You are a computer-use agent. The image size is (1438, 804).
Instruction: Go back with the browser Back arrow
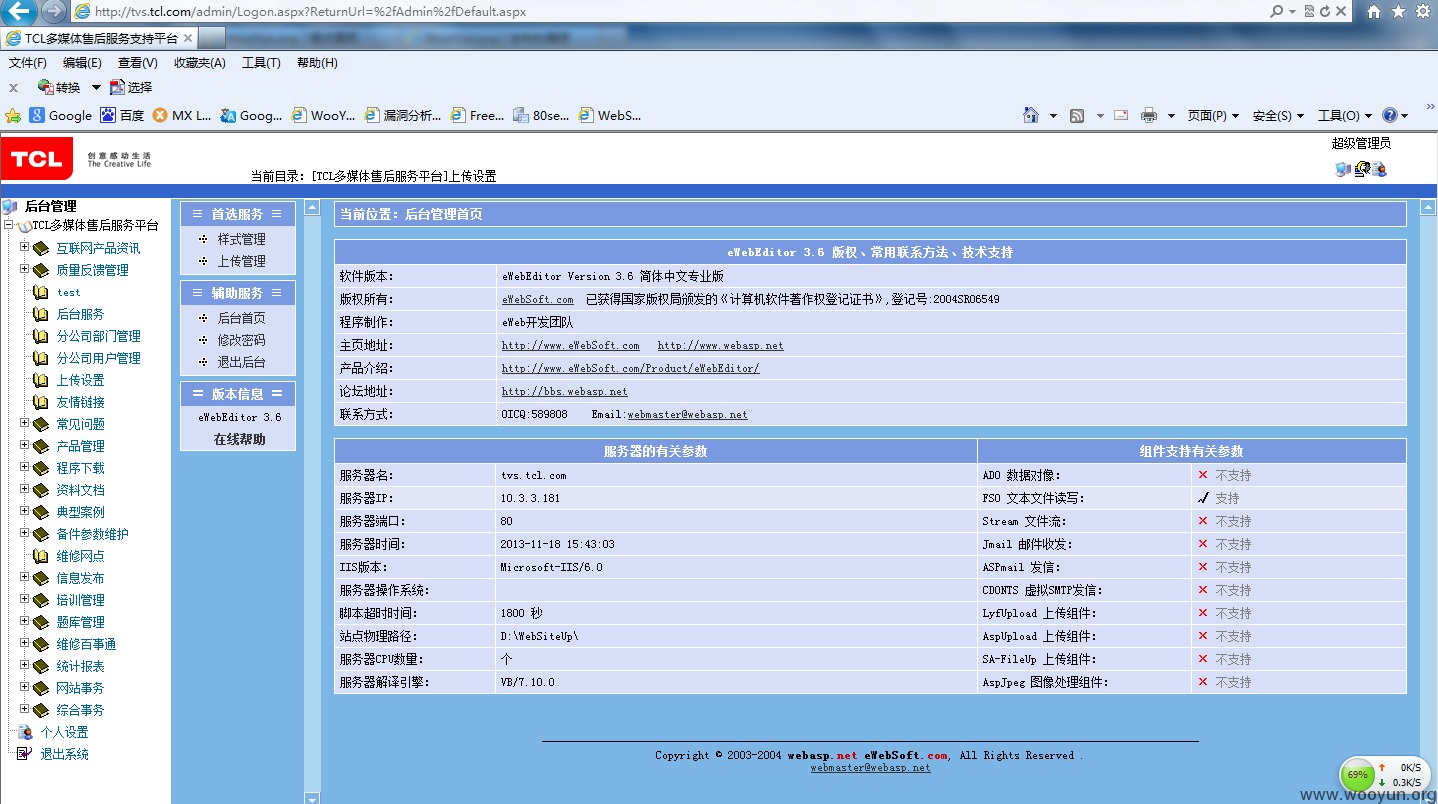[18, 12]
